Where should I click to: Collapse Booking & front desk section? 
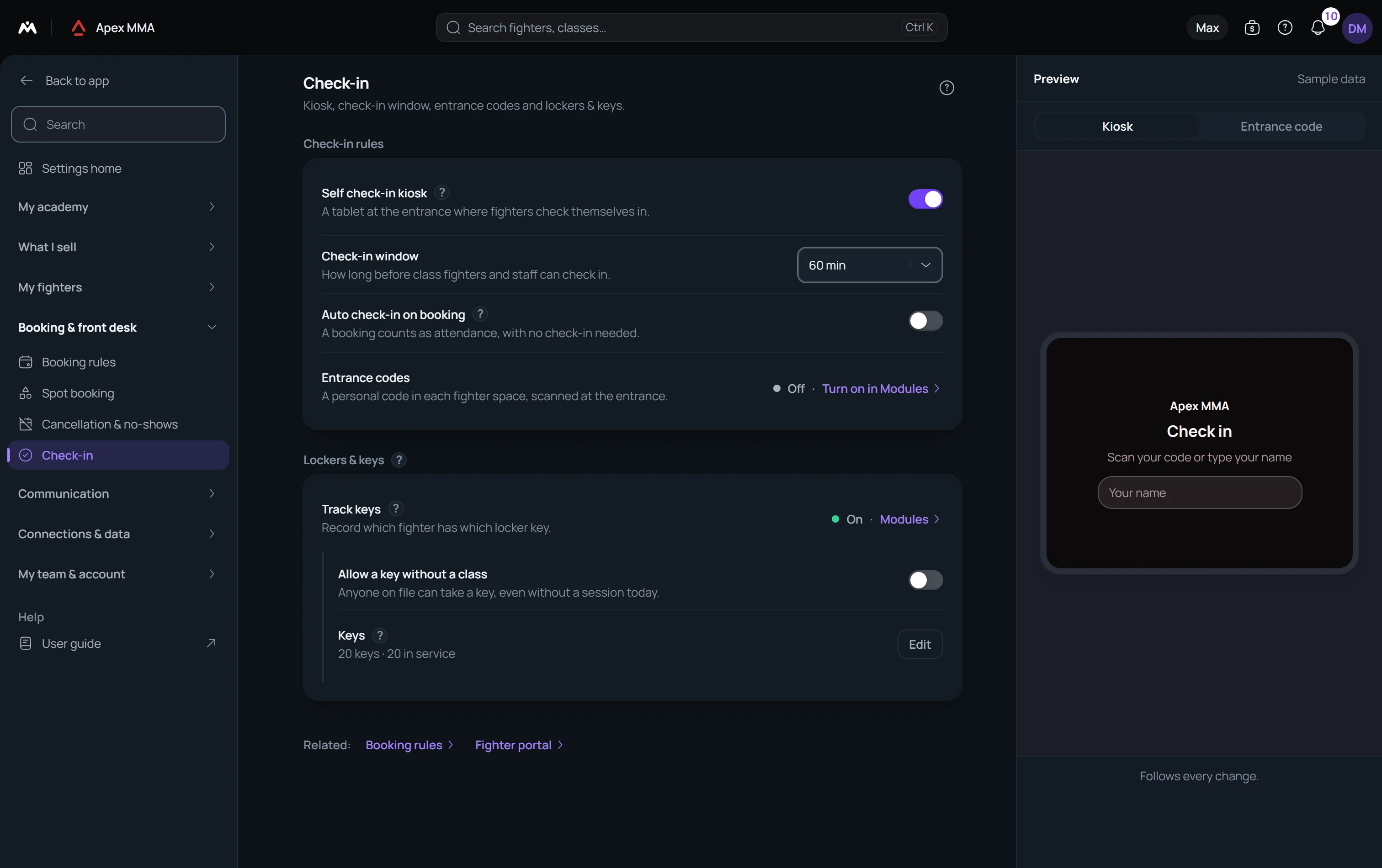[118, 327]
